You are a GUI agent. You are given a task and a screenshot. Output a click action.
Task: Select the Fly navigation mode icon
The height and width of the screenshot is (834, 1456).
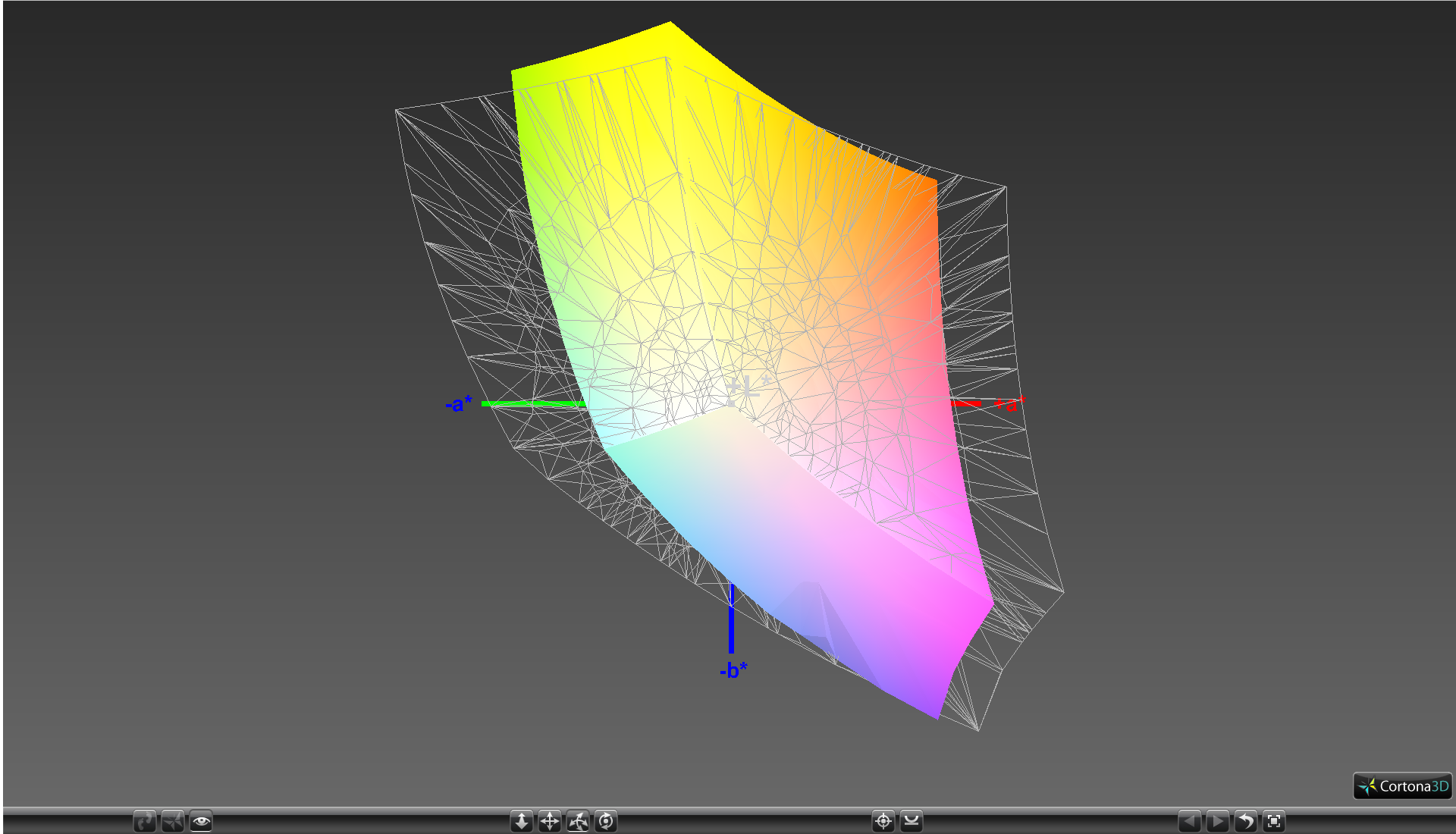coord(173,821)
